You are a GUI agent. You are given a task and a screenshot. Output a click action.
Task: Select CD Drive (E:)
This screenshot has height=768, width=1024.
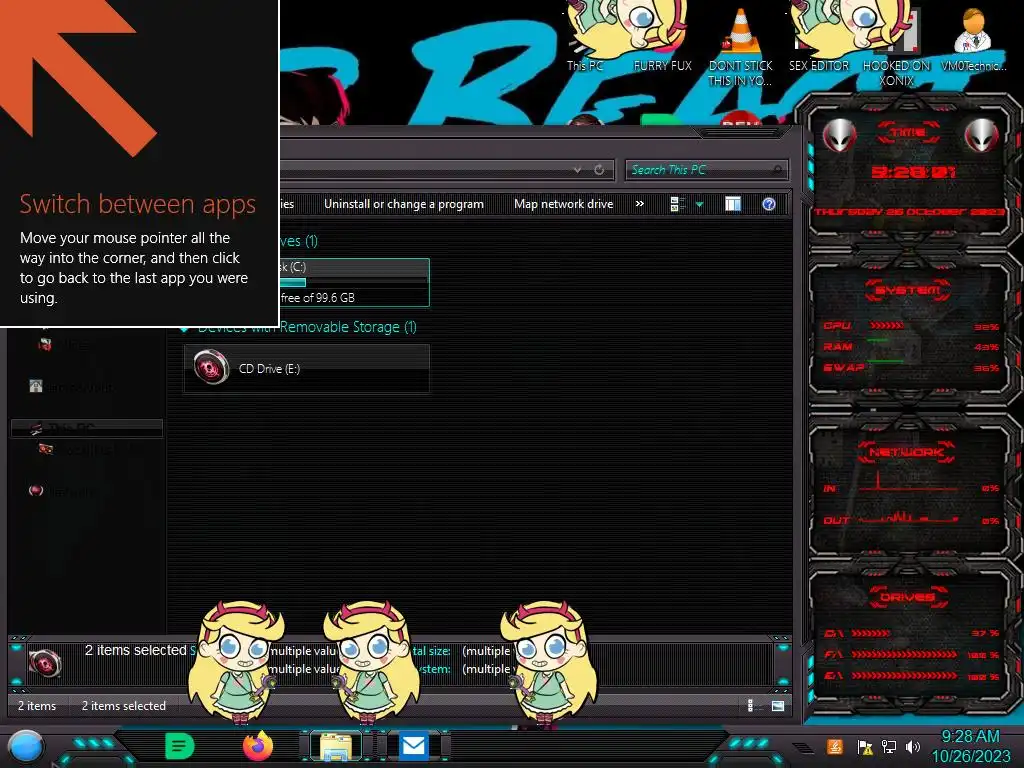pos(307,369)
